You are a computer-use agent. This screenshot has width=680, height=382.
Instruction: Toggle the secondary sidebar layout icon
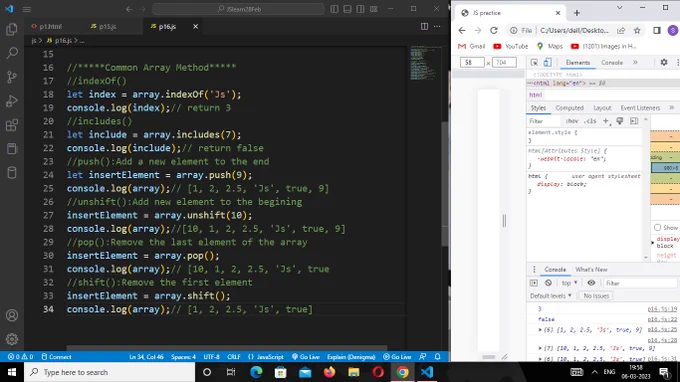coord(360,9)
